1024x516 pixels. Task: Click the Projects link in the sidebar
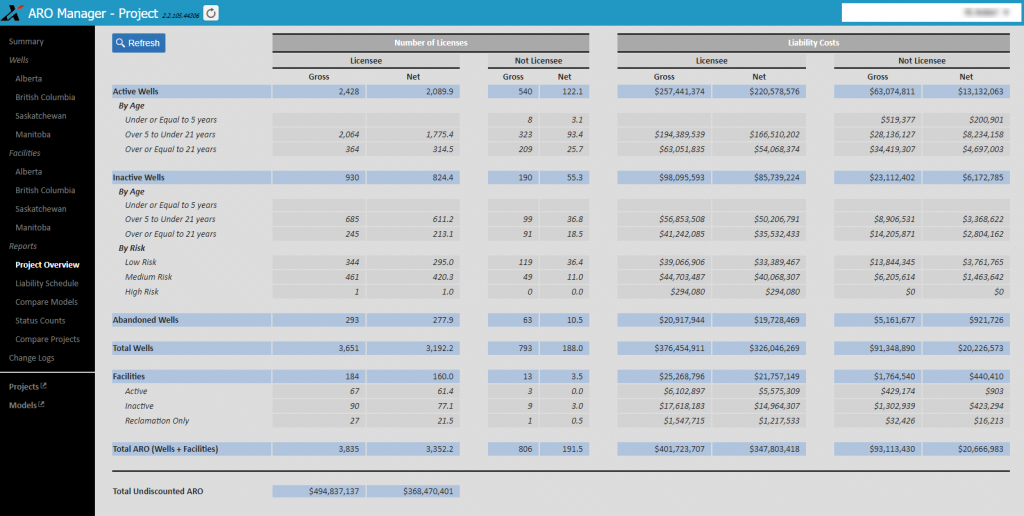pyautogui.click(x=24, y=387)
